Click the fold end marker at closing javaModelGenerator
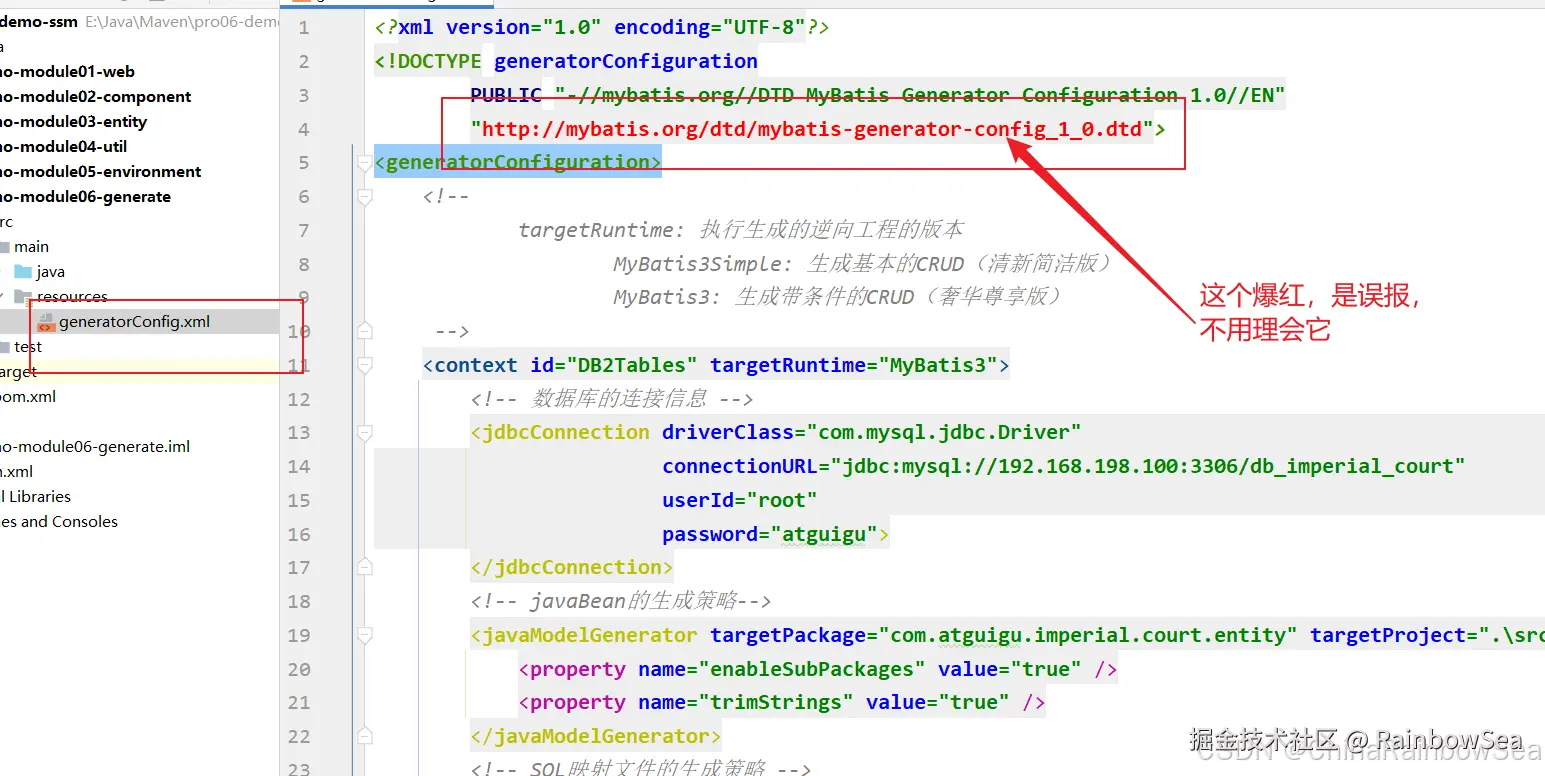Image resolution: width=1545 pixels, height=776 pixels. click(x=364, y=737)
